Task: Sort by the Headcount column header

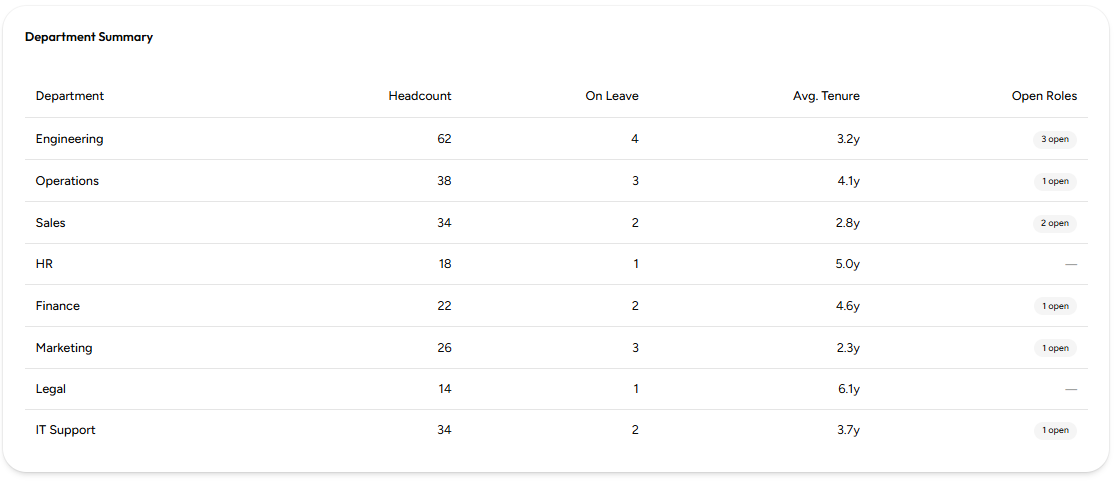Action: (x=420, y=96)
